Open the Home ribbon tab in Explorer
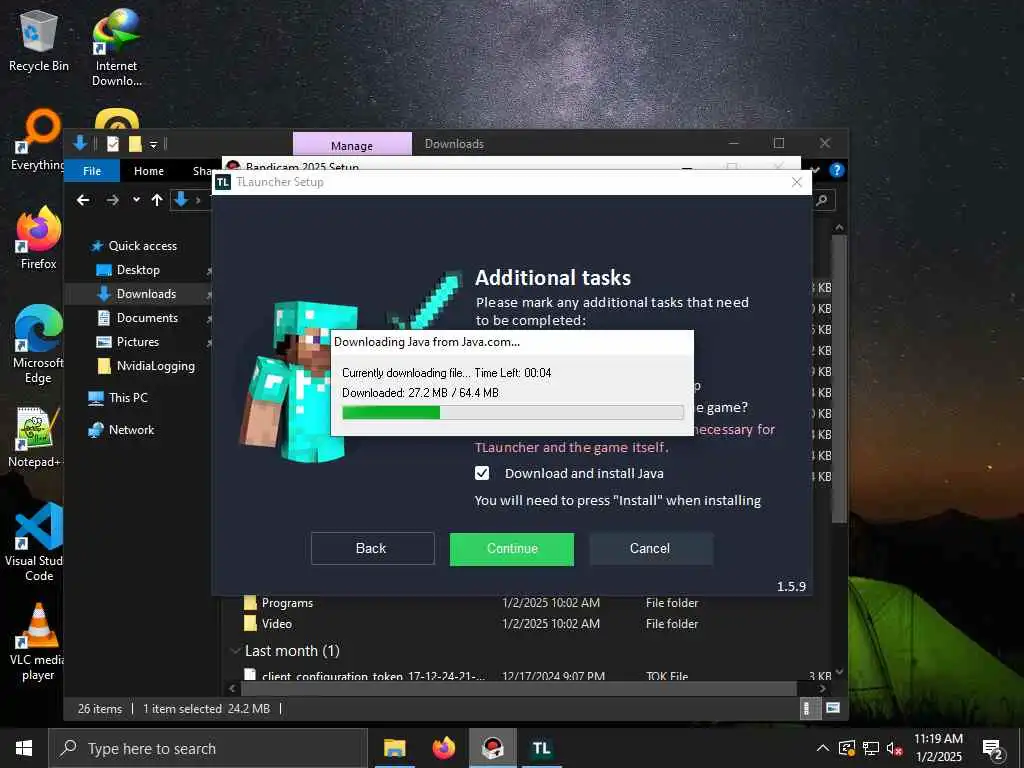1024x768 pixels. [149, 170]
